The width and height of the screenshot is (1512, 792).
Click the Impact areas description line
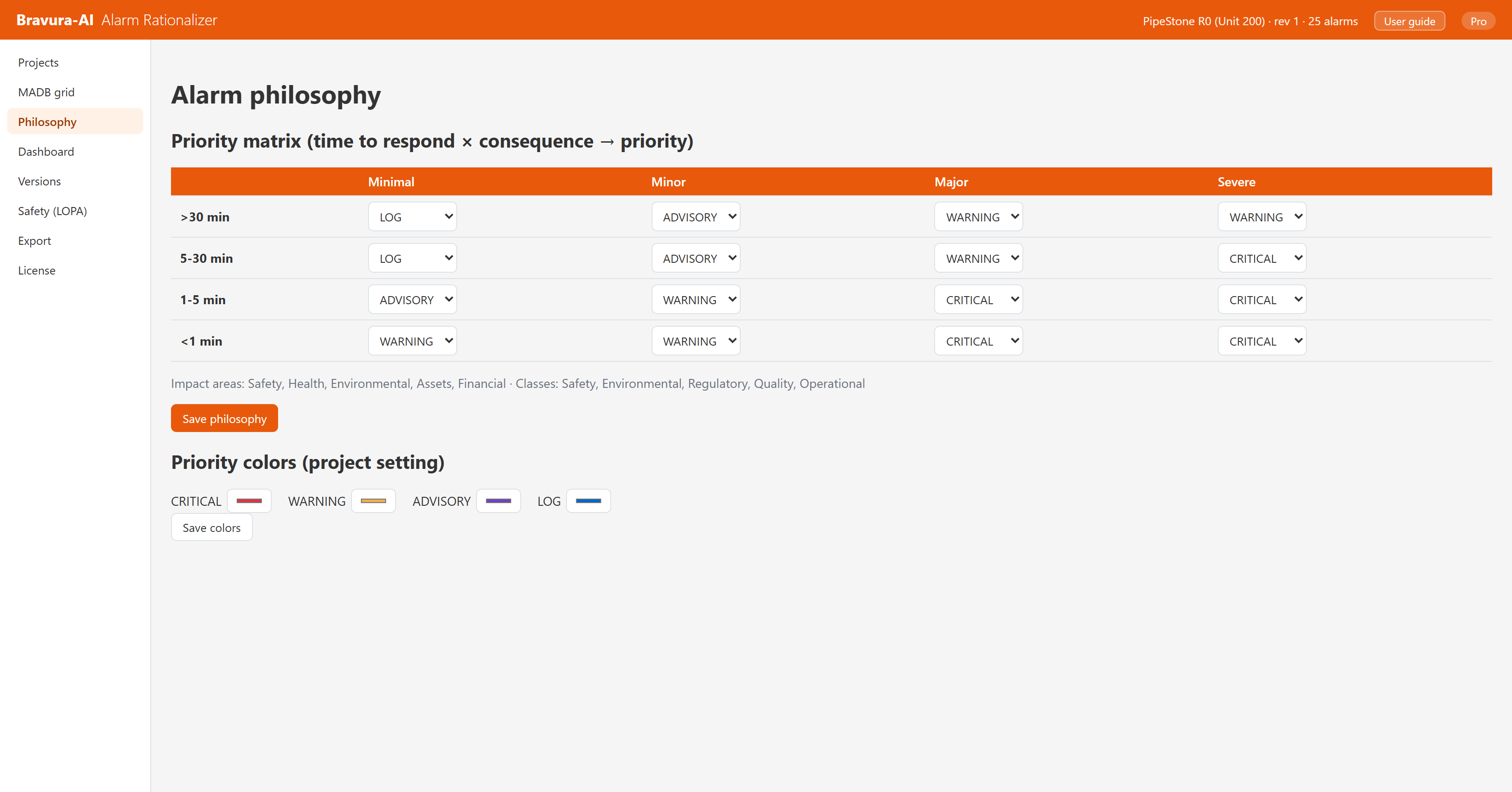[517, 383]
